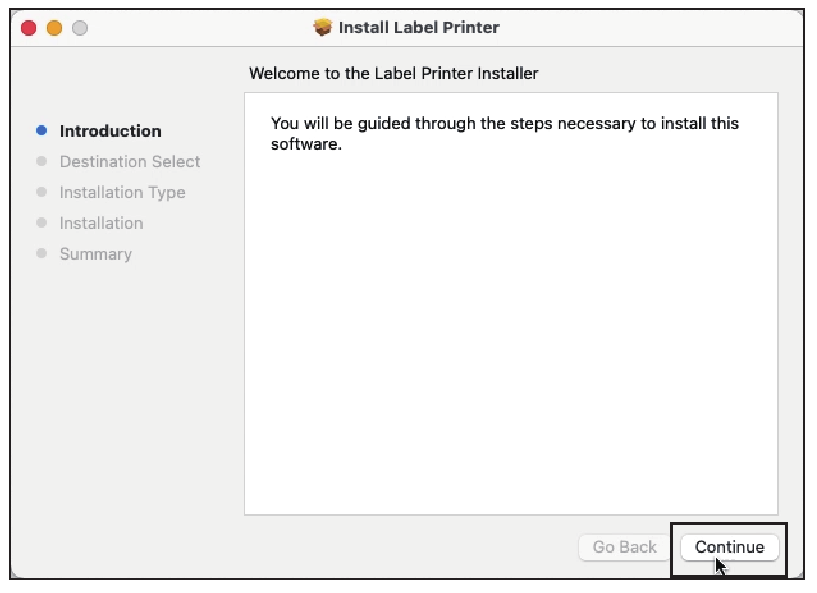Click the gray bullet beside Installation step
Image resolution: width=817 pixels, height=593 pixels.
pyautogui.click(x=42, y=223)
